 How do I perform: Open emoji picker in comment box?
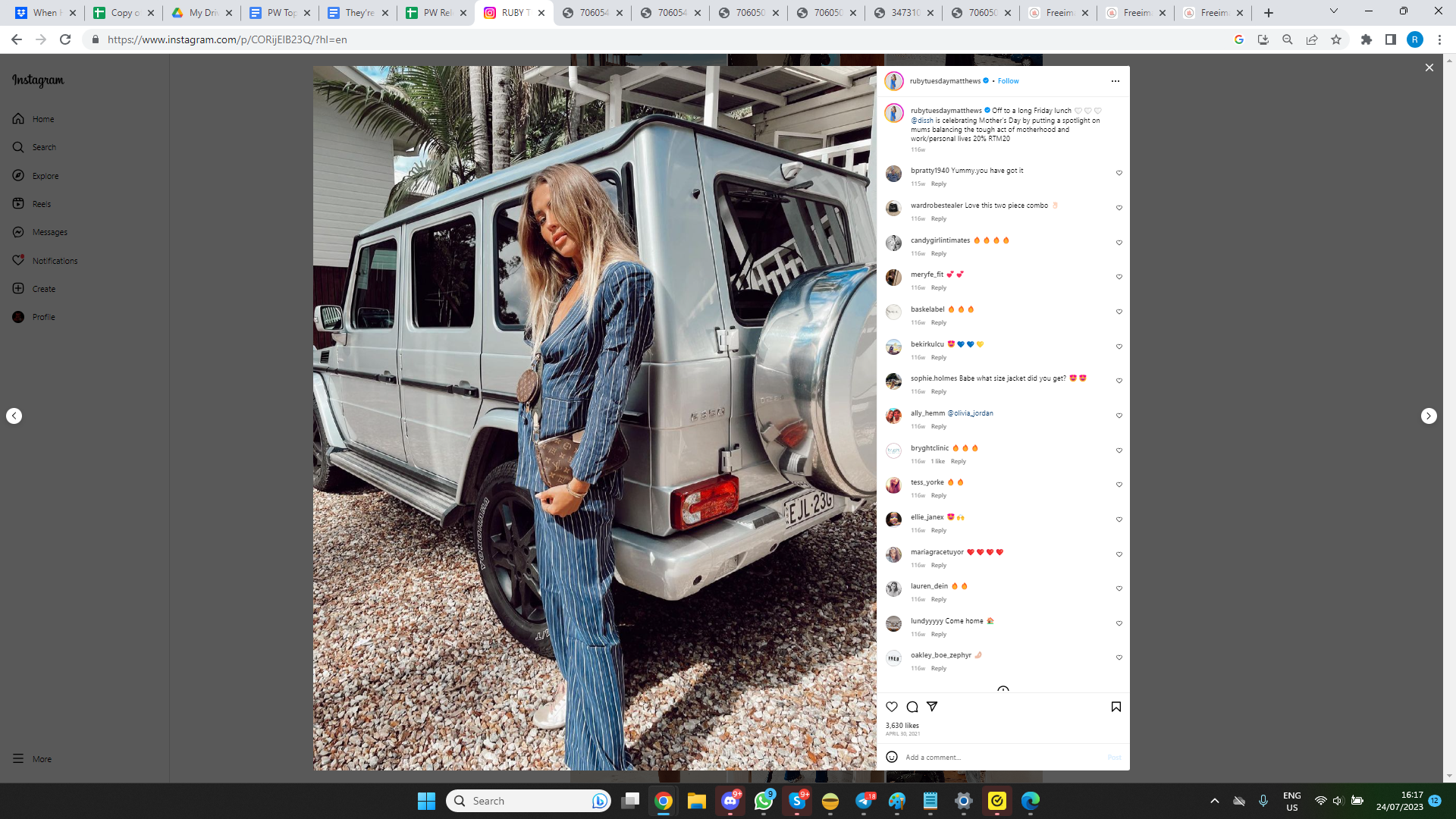click(892, 757)
